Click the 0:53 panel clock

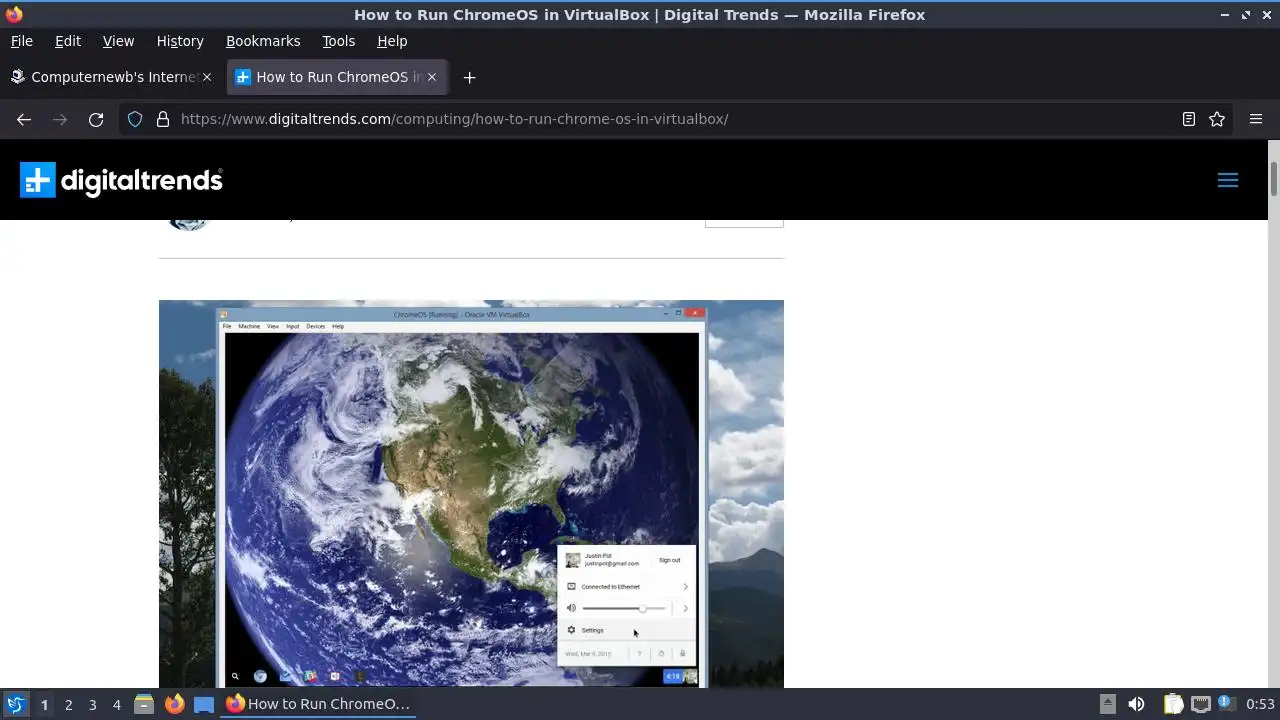[1260, 704]
